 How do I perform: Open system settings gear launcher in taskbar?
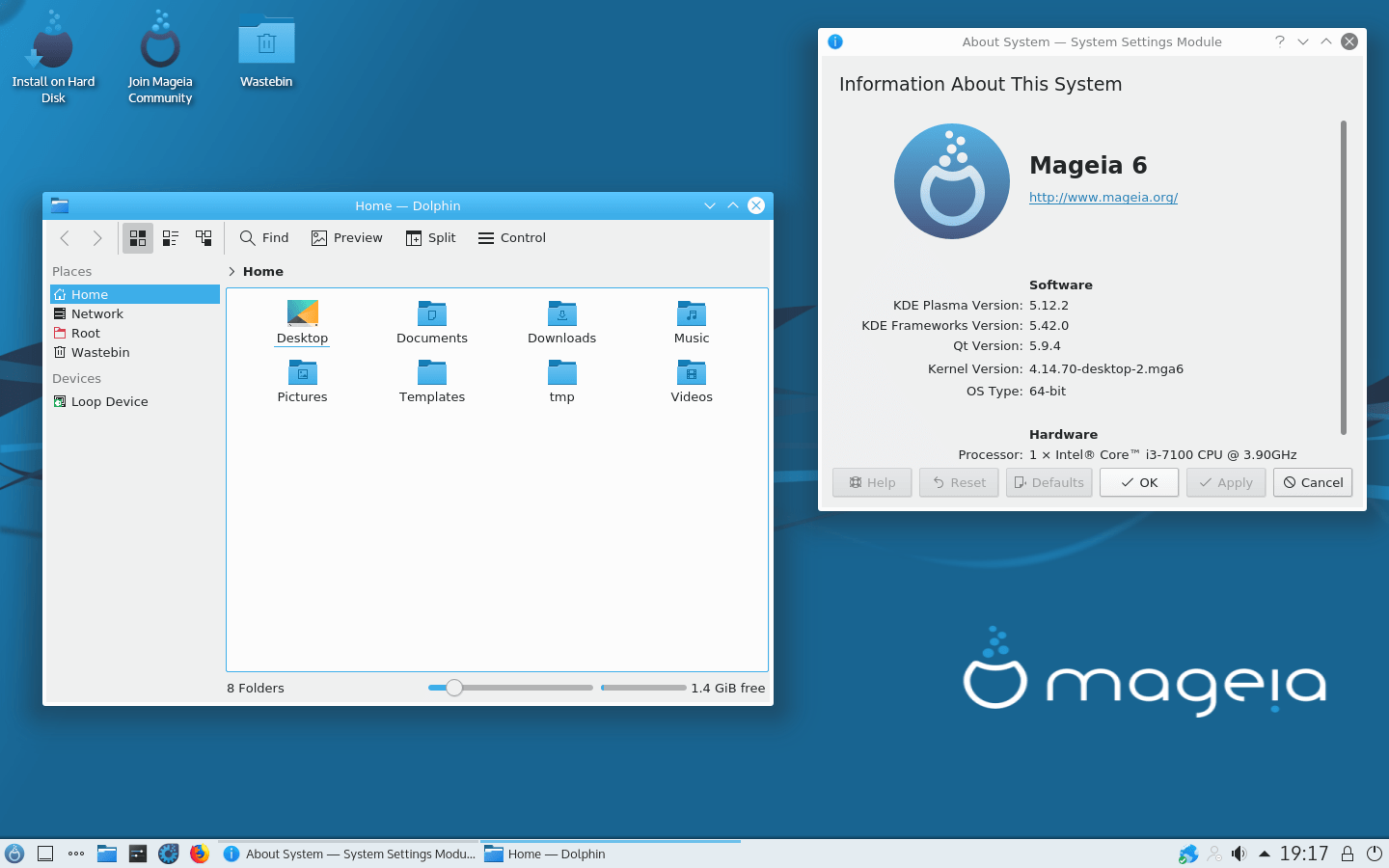pyautogui.click(x=169, y=854)
